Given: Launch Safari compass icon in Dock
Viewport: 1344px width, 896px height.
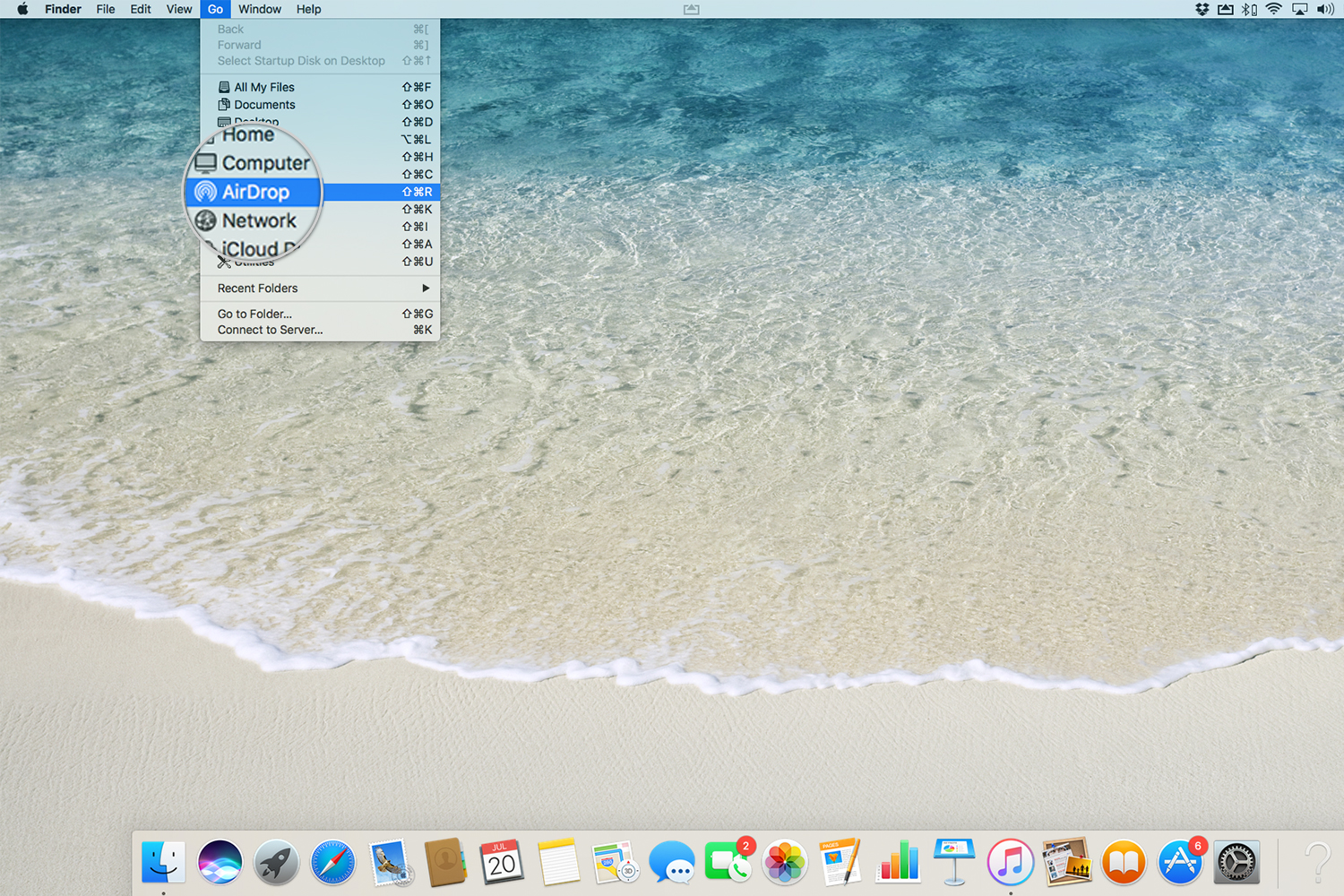Looking at the screenshot, I should coord(332,863).
